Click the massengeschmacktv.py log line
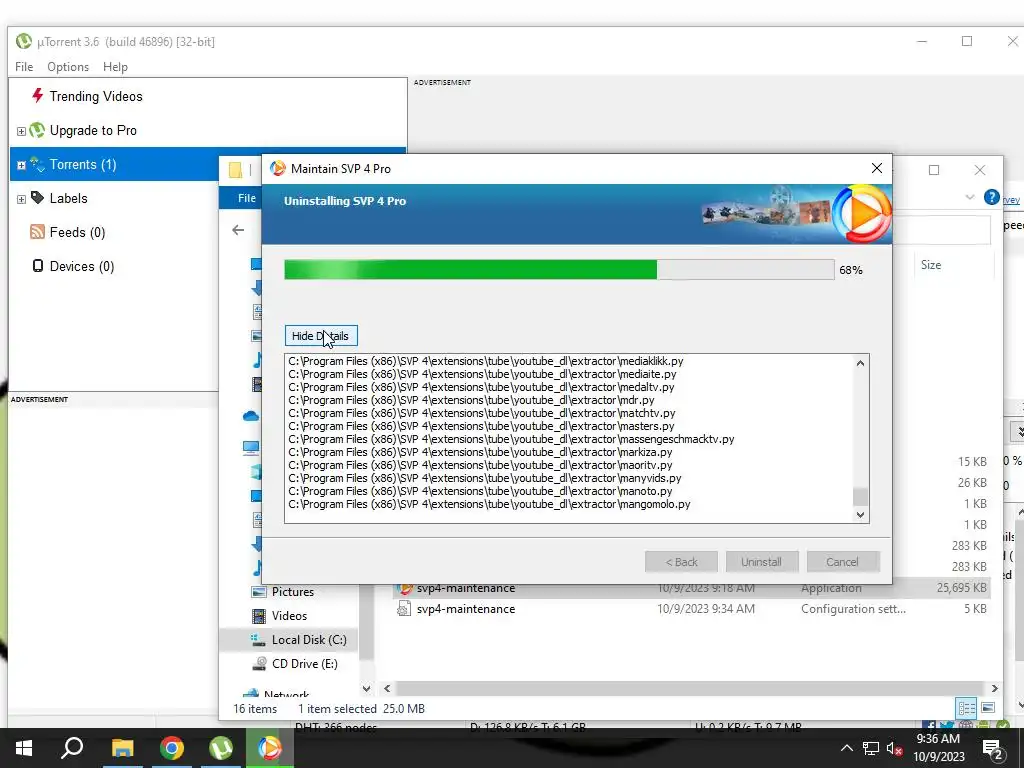Image resolution: width=1024 pixels, height=768 pixels. 511,439
